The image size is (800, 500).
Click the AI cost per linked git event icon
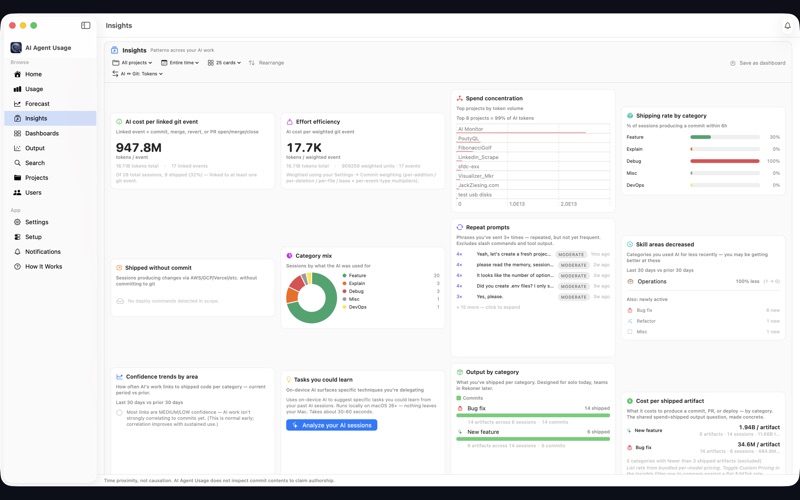(119, 121)
